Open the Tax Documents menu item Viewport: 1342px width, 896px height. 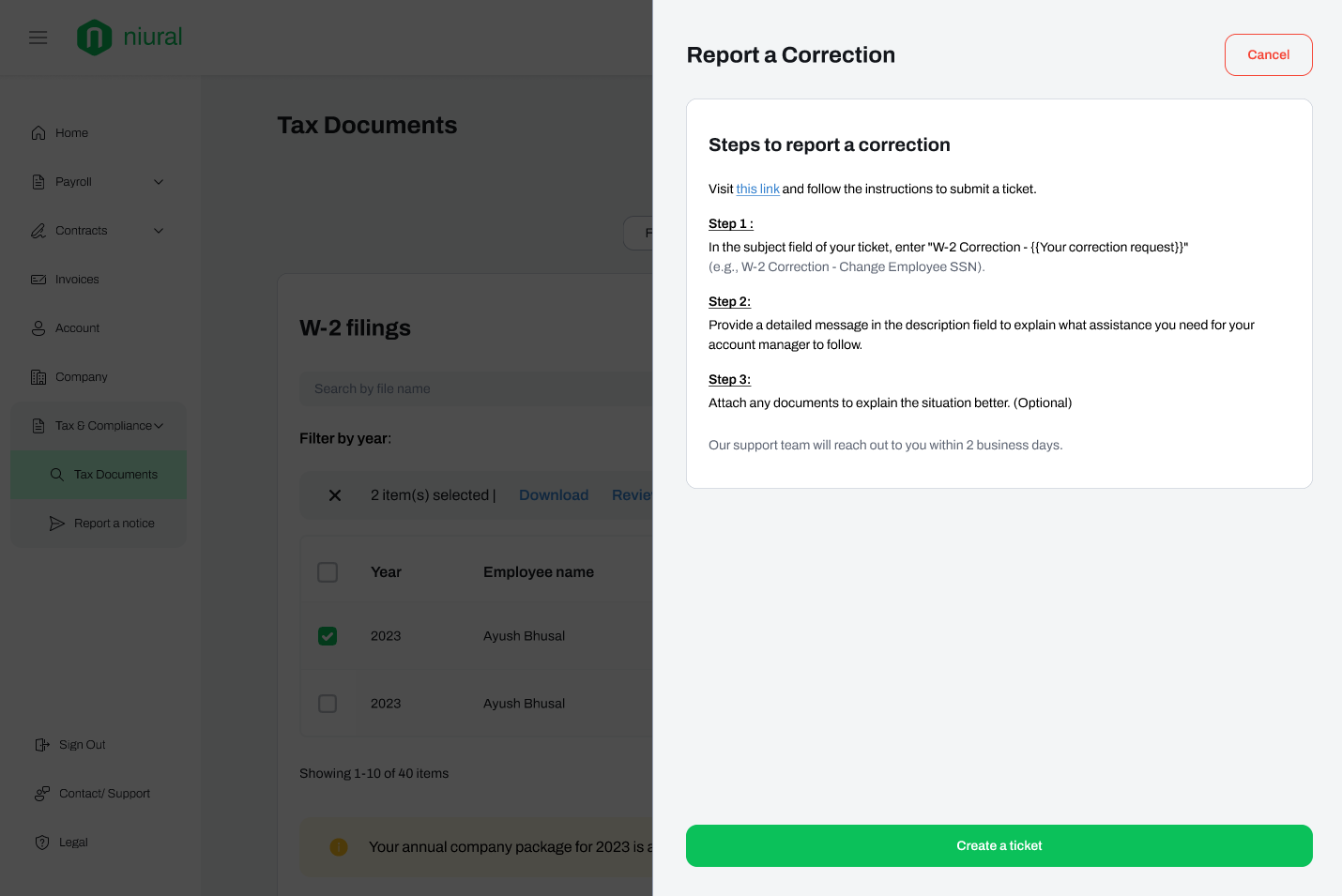tap(115, 475)
